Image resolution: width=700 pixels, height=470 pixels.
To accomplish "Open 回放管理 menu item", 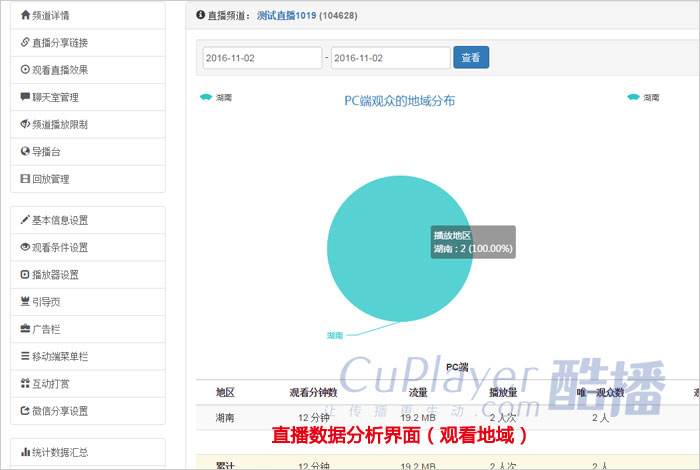I will (x=88, y=179).
